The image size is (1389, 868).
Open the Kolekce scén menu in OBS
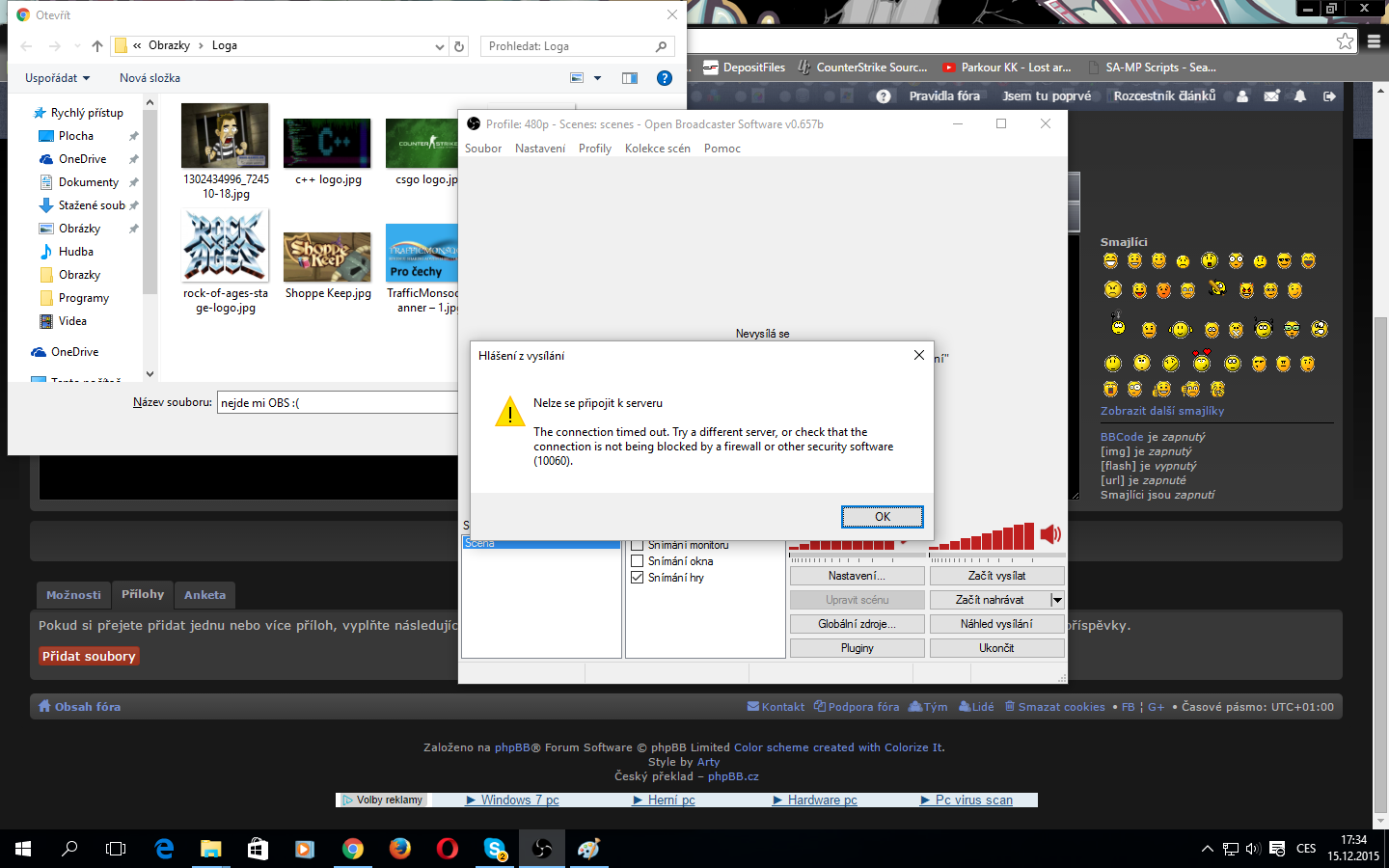(658, 149)
